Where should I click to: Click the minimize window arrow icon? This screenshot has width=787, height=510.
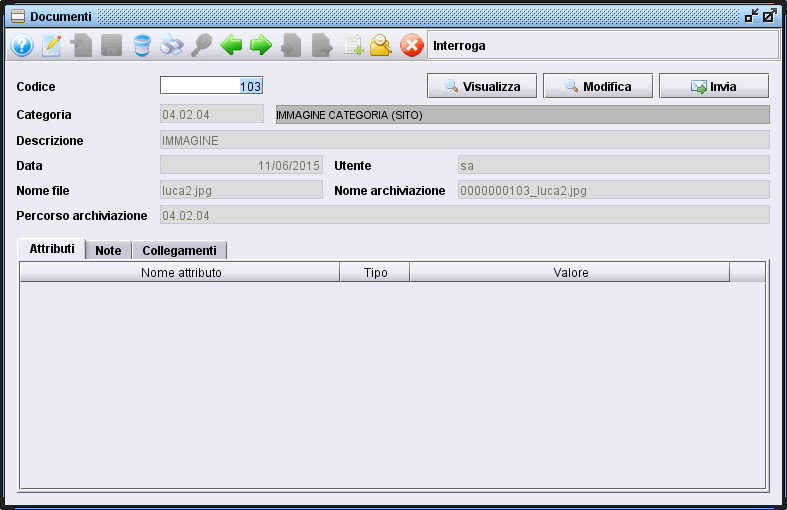point(751,16)
